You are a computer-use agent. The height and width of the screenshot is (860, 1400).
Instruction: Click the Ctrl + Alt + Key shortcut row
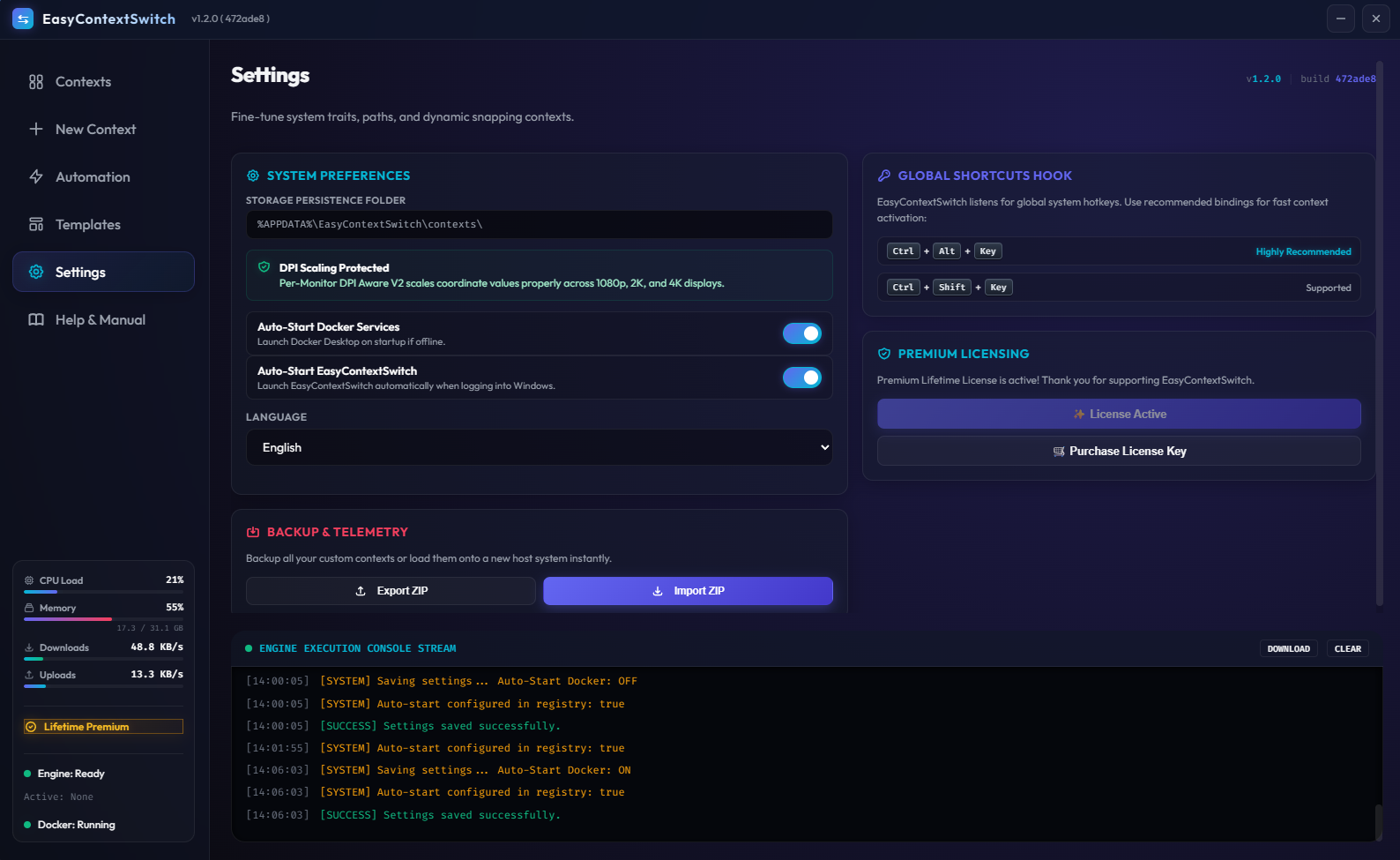point(1119,251)
